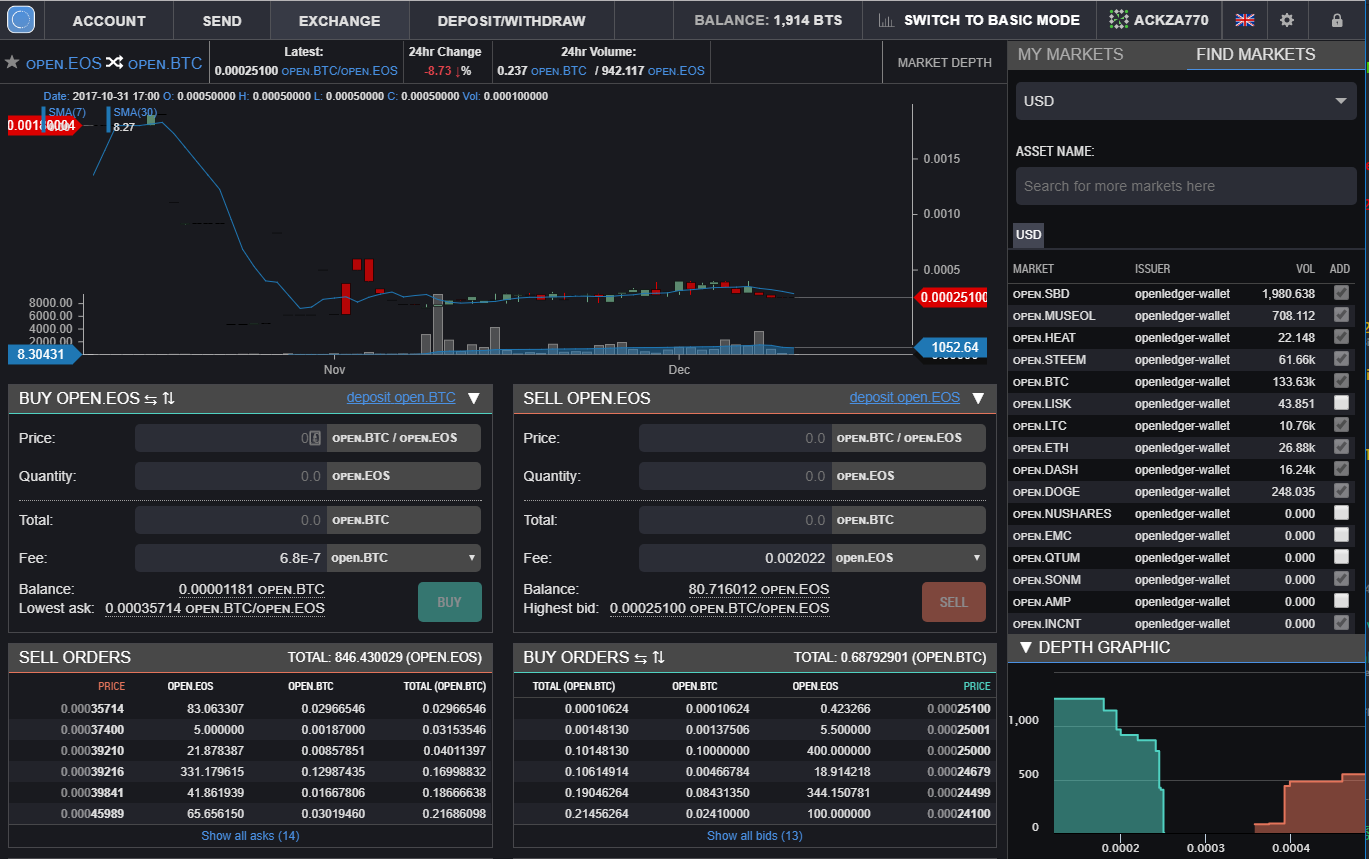1369x859 pixels.
Task: Click the buy balance 0.00001181 OPEN.BTC
Action: (252, 589)
